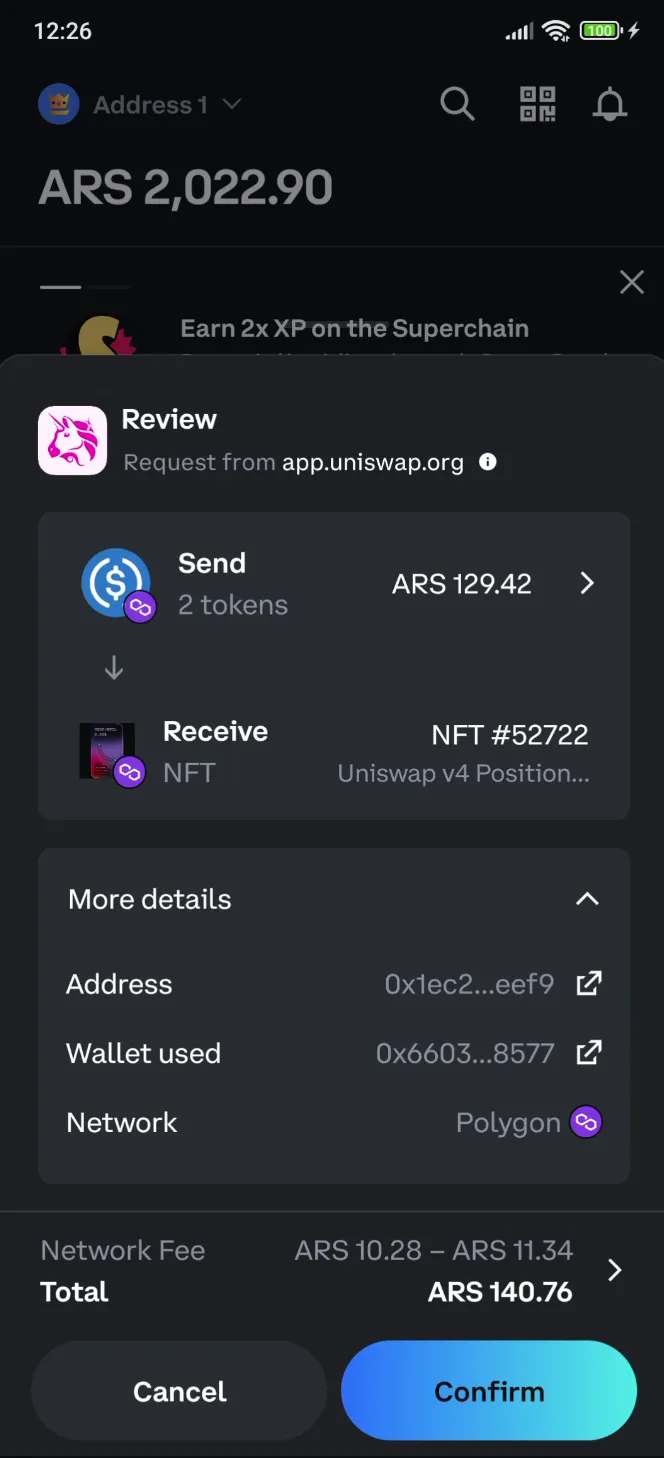Image resolution: width=664 pixels, height=1458 pixels.
Task: Open external link for Wallet used
Action: 589,1053
